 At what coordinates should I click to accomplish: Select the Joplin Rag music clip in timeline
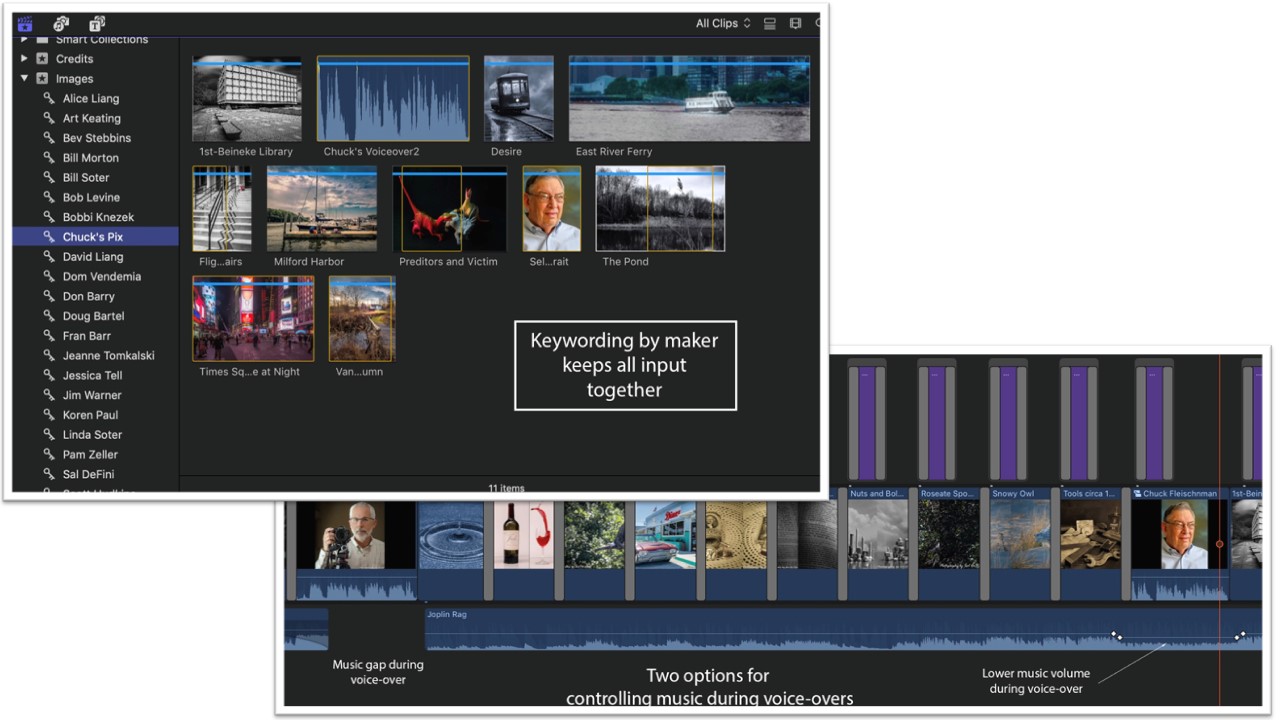tap(842, 629)
